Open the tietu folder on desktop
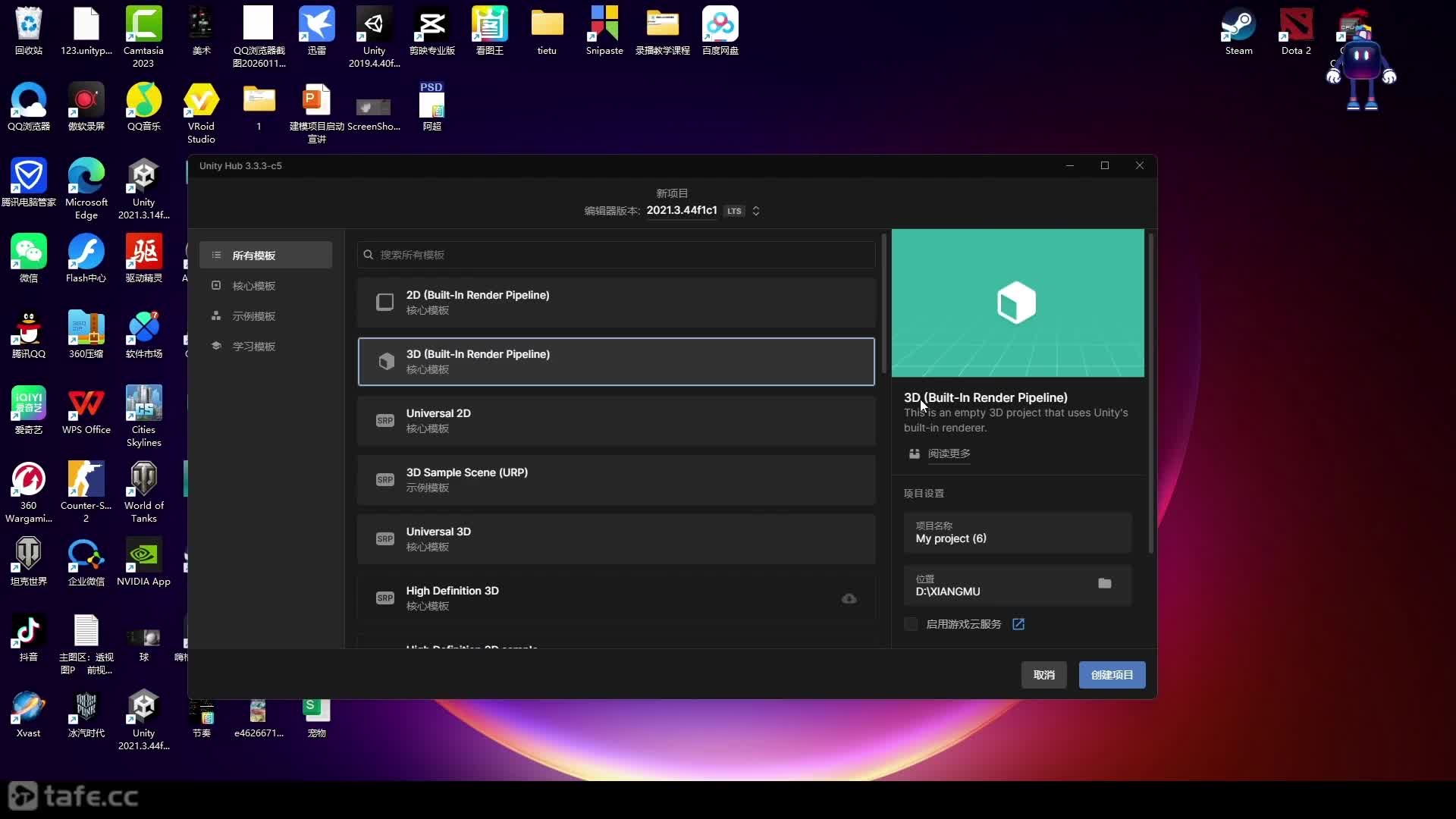The image size is (1456, 819). click(x=547, y=32)
